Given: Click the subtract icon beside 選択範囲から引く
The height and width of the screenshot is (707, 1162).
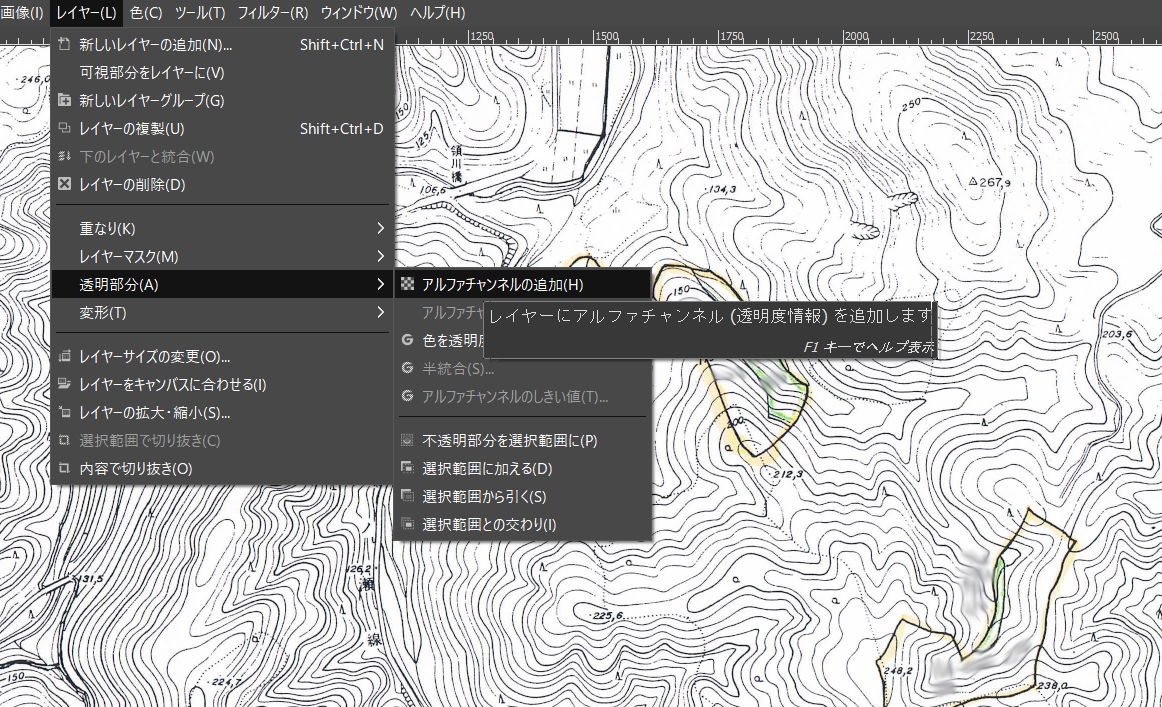Looking at the screenshot, I should coord(407,496).
